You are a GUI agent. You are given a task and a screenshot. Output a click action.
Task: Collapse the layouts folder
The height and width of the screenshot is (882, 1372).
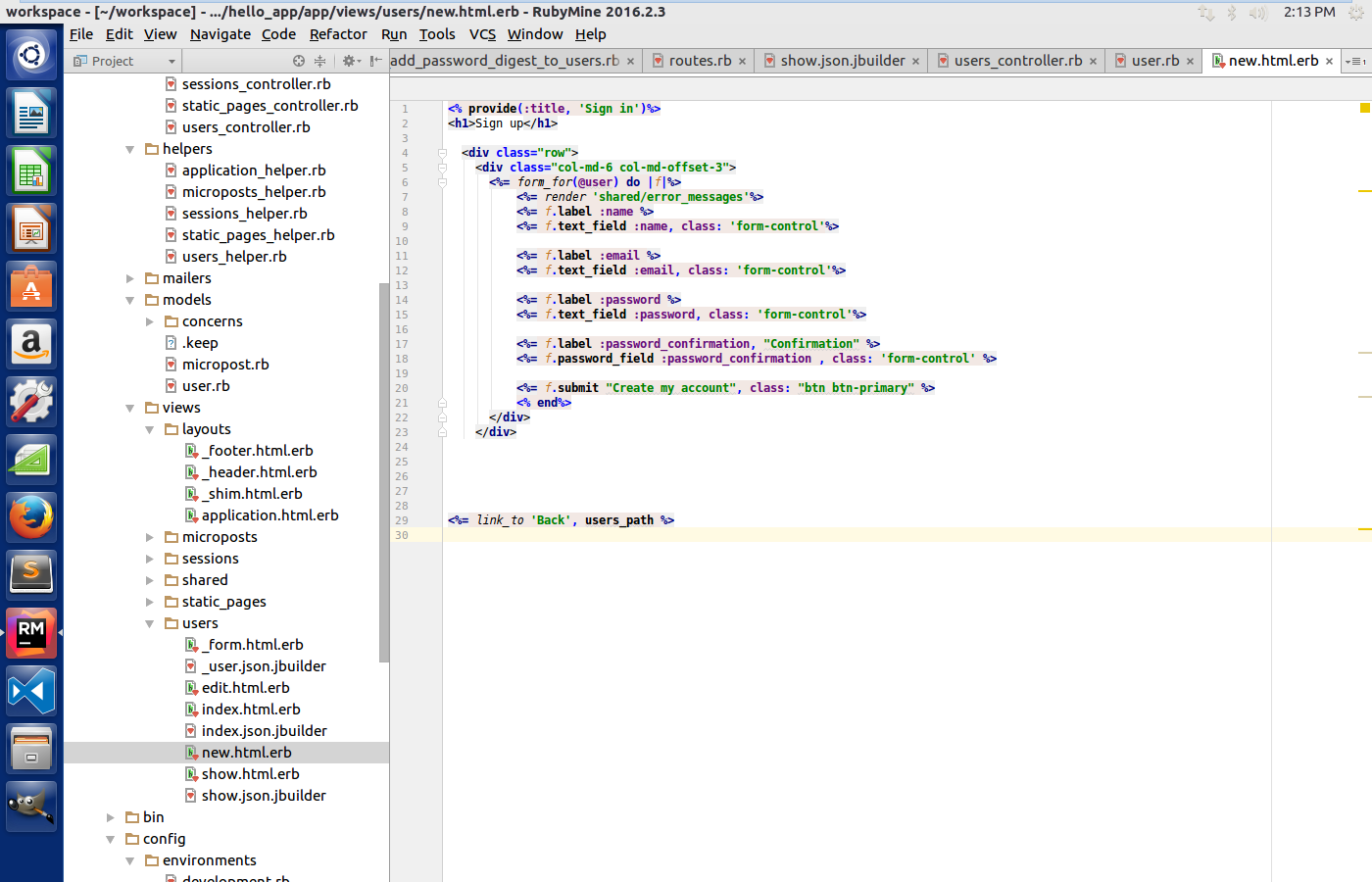pos(149,430)
